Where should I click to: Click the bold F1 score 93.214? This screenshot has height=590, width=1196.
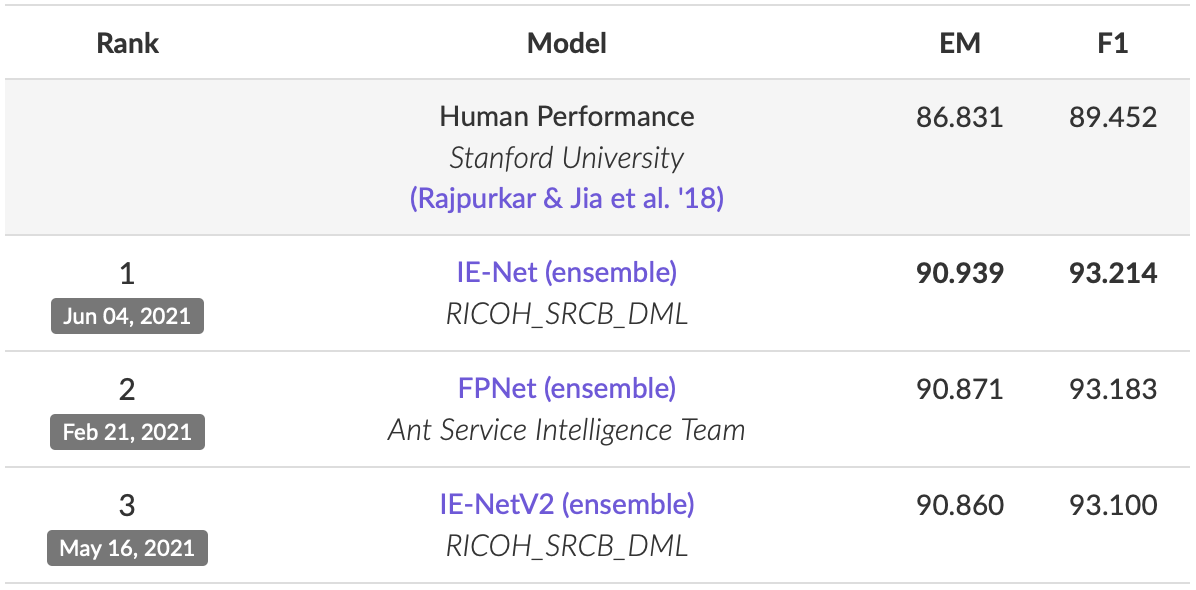[x=1113, y=273]
